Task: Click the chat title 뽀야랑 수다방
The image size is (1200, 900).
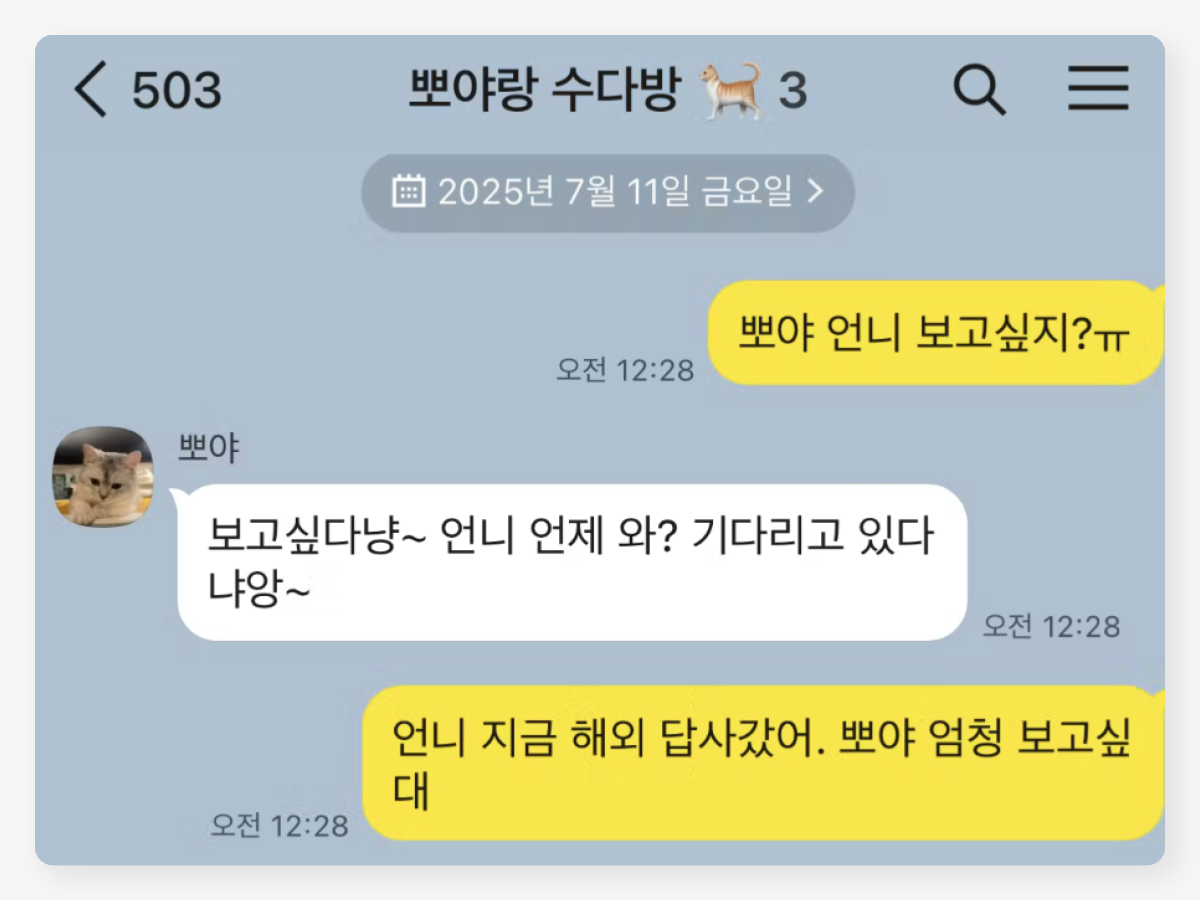Action: [545, 90]
